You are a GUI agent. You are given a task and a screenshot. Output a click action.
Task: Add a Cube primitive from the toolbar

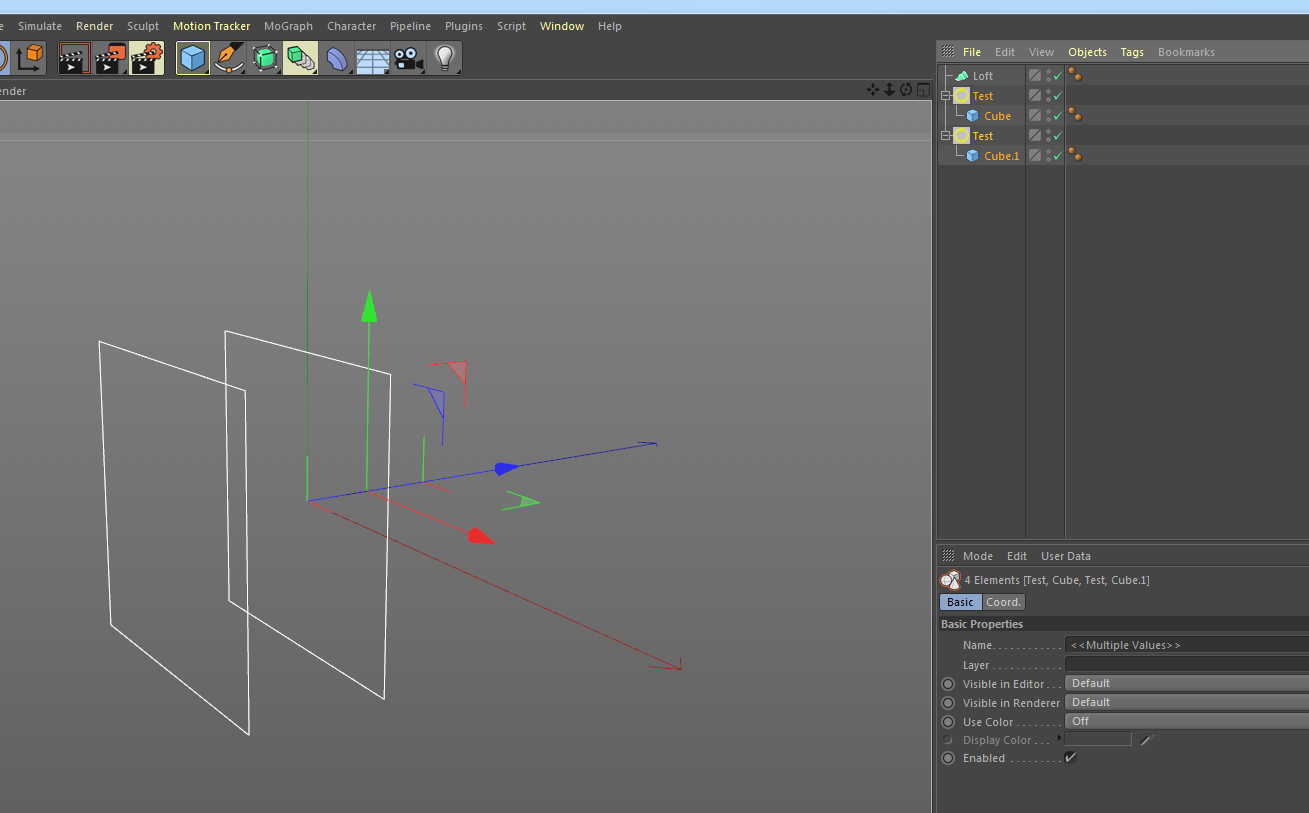pos(193,58)
